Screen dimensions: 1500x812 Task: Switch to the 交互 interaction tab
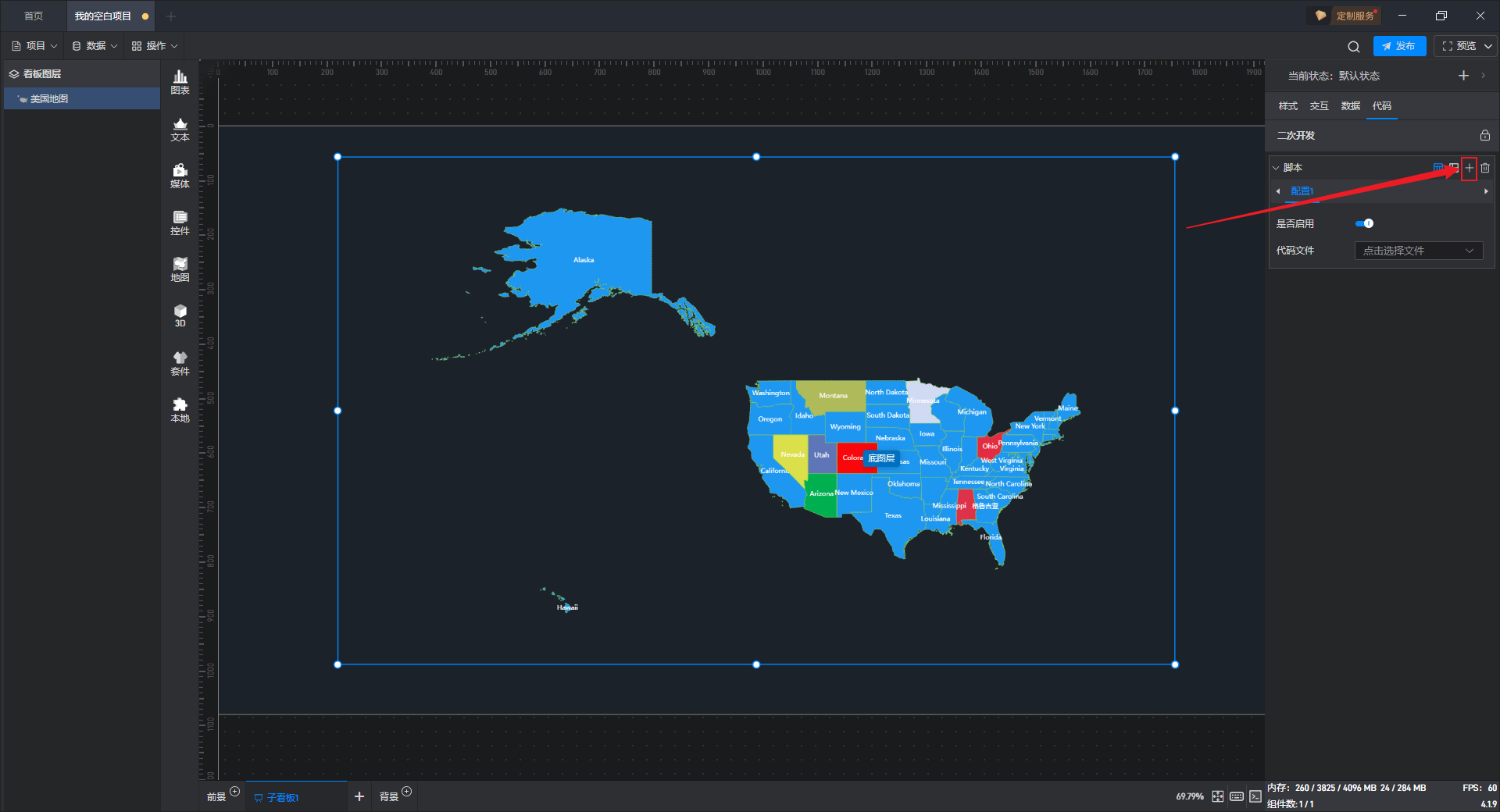click(1319, 106)
